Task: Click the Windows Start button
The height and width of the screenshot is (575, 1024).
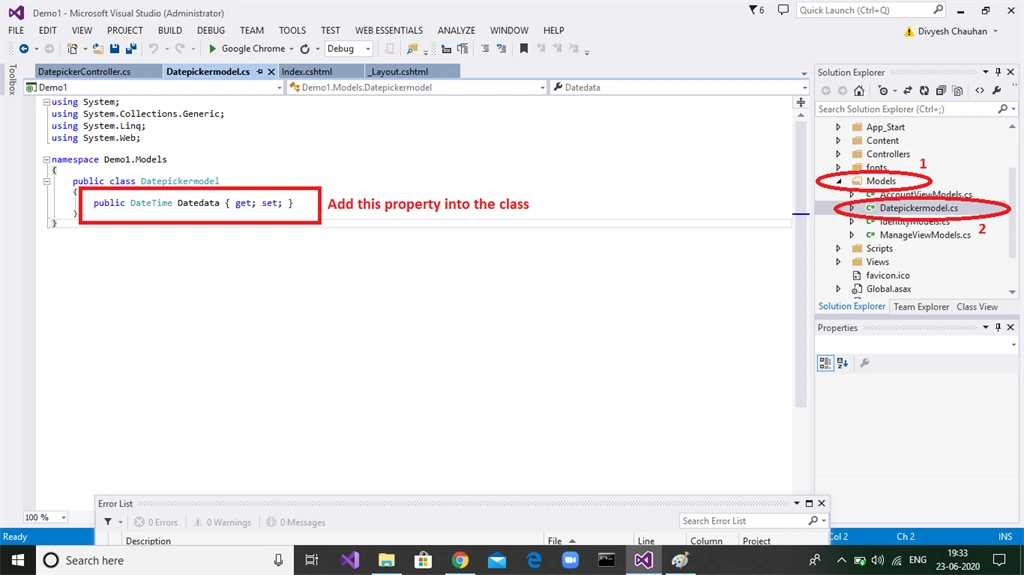Action: coord(18,560)
